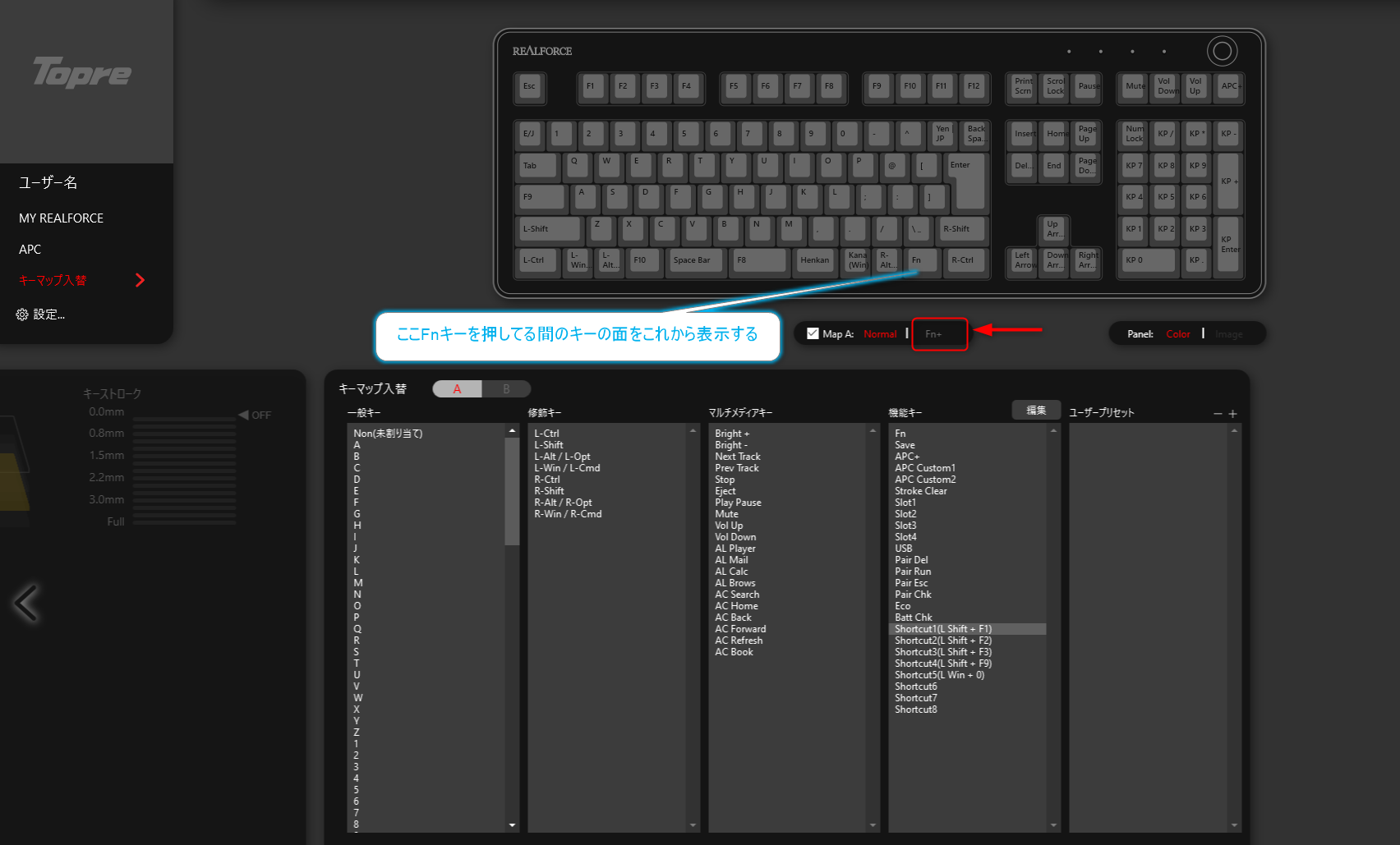Viewport: 1400px width, 845px height.
Task: Click the round knob icon on keyboard
Action: tap(1222, 51)
